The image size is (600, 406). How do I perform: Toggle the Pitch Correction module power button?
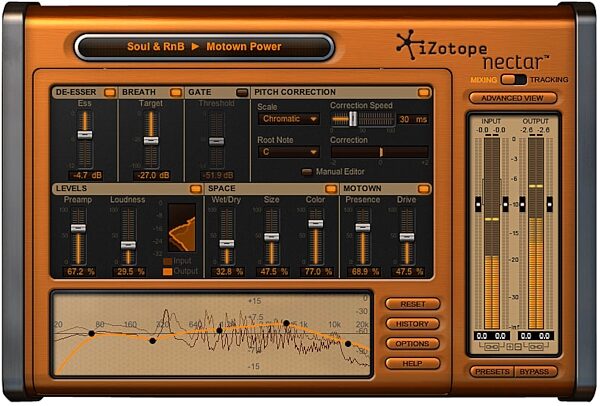pyautogui.click(x=424, y=93)
